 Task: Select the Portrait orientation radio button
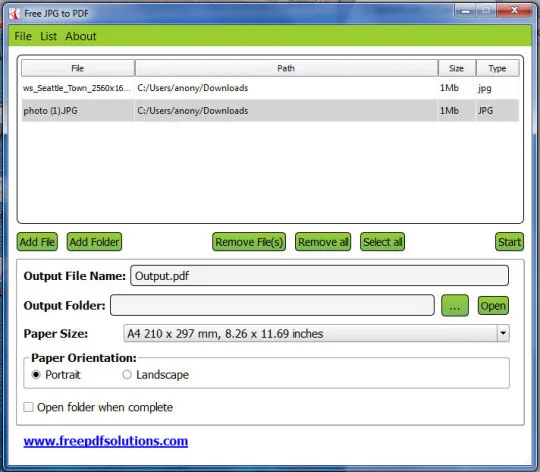pyautogui.click(x=36, y=375)
